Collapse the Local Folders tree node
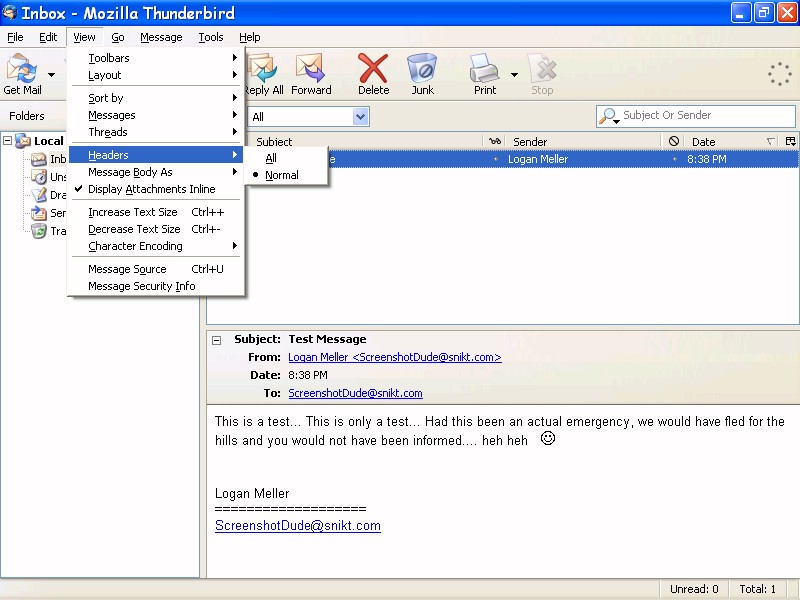 pos(8,140)
